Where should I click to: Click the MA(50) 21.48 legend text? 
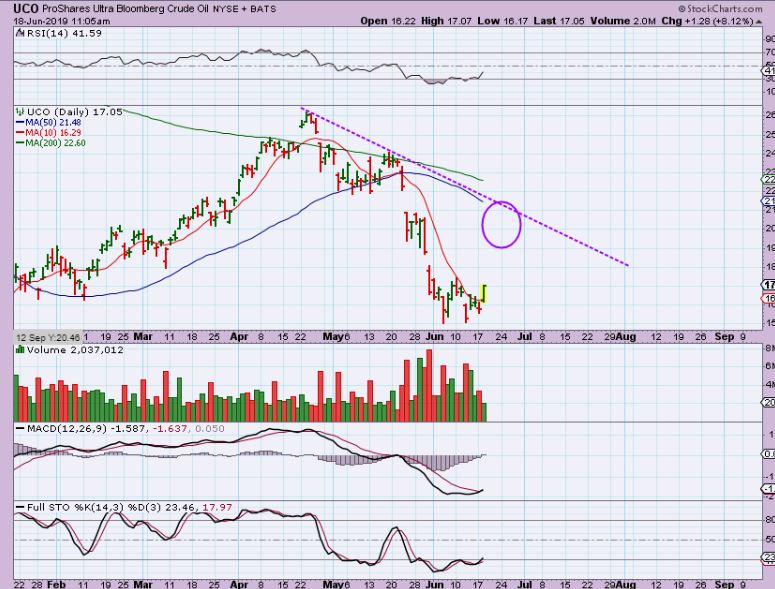(x=53, y=123)
